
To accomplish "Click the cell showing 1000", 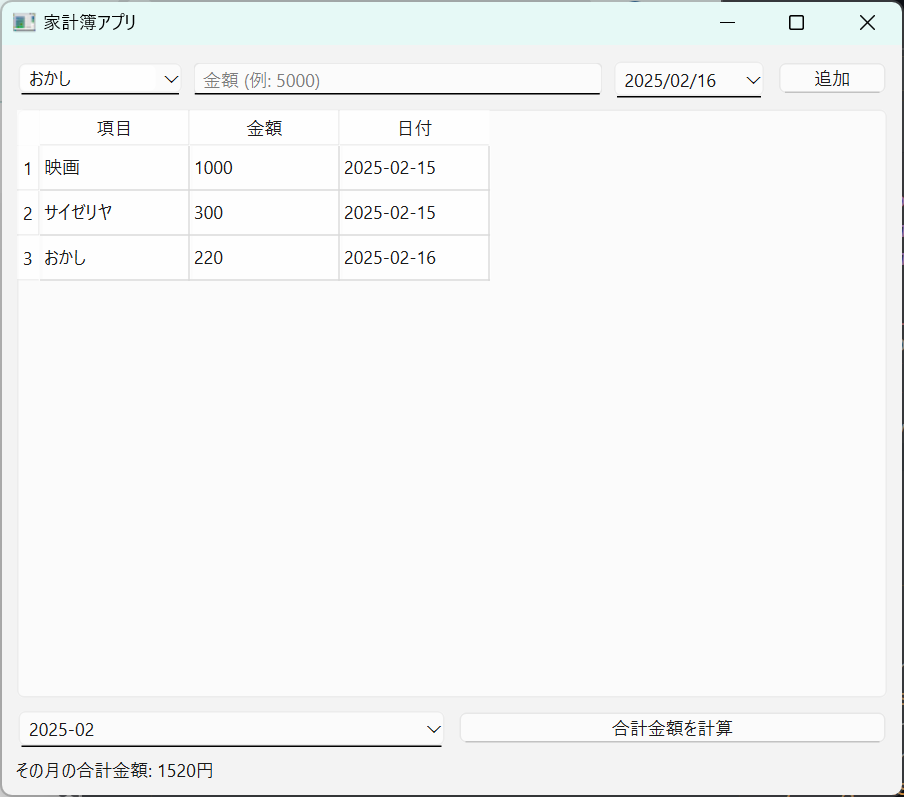I will tap(264, 167).
